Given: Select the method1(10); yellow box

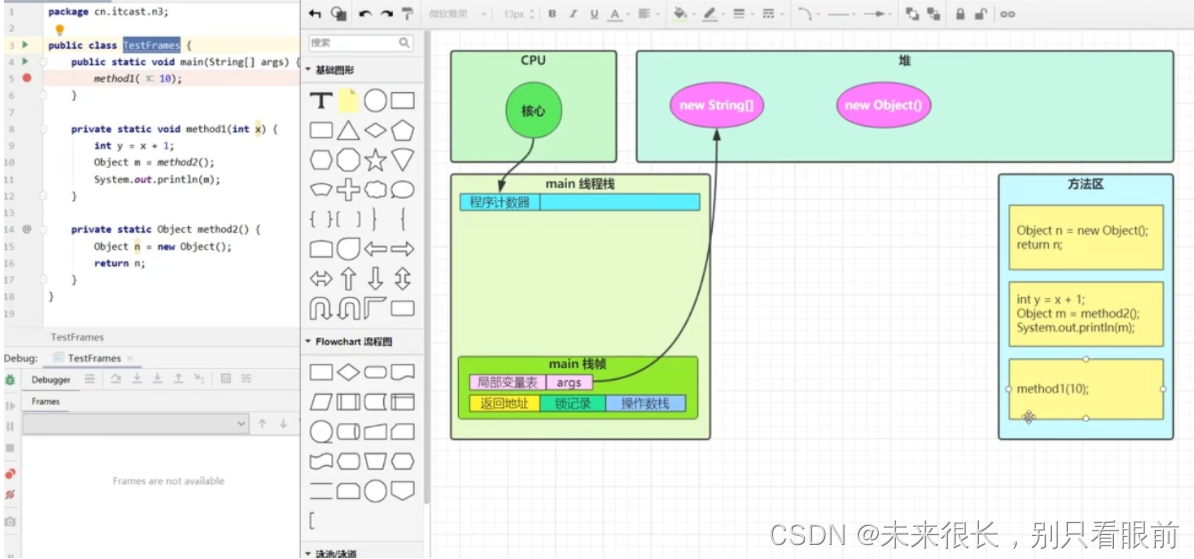Looking at the screenshot, I should coord(1086,388).
